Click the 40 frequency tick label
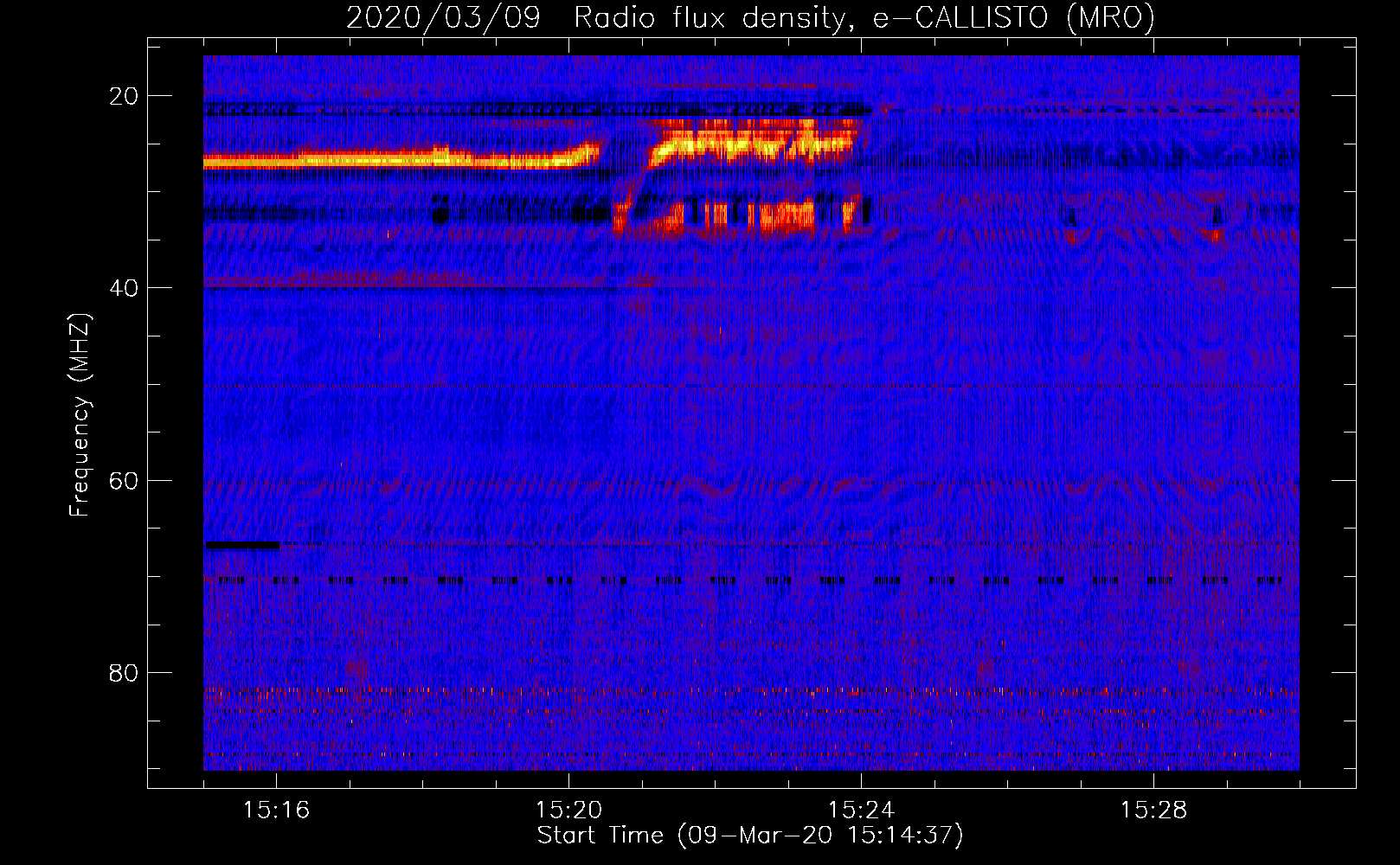 tap(124, 288)
